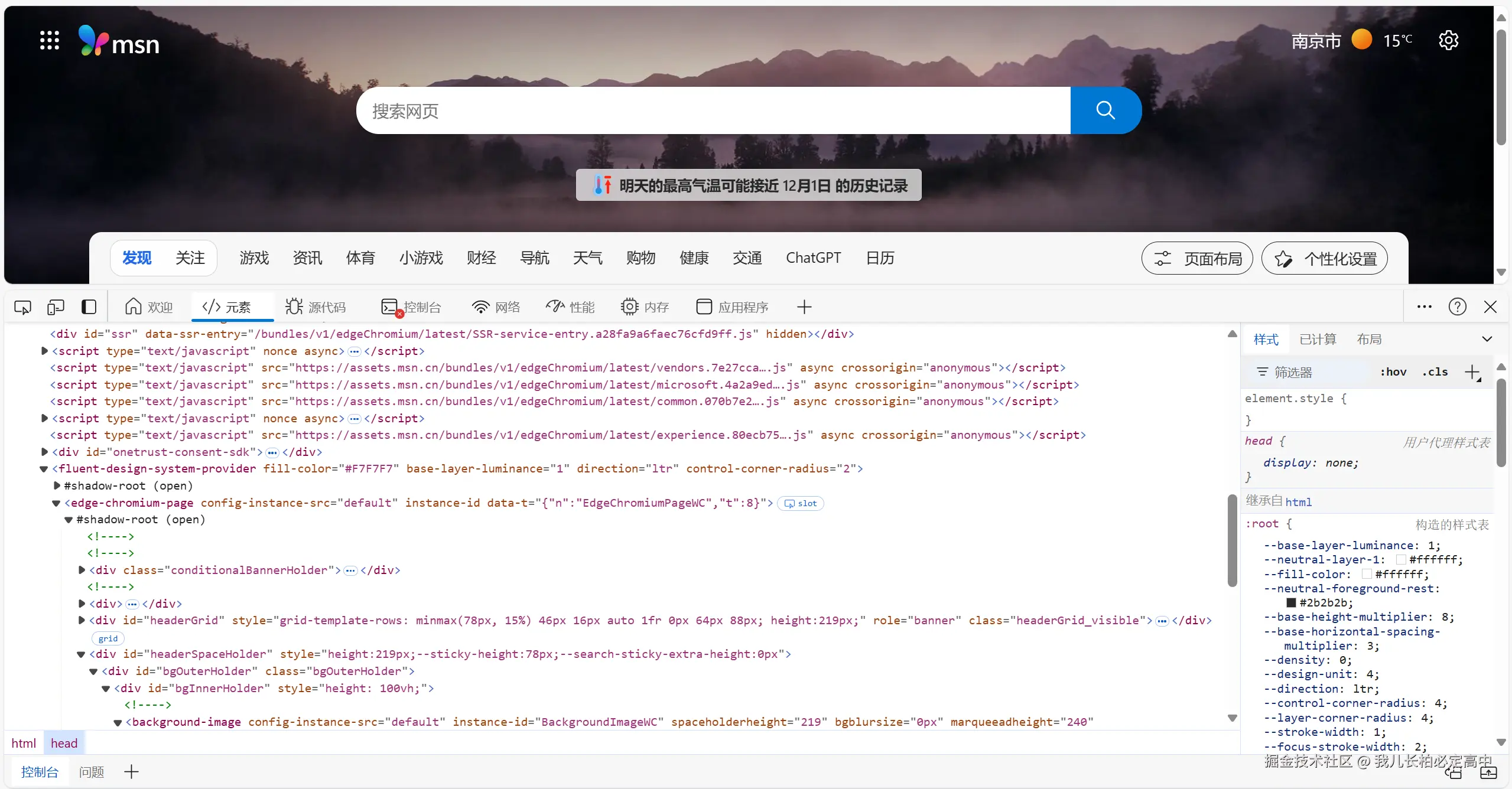Toggle the .cls class editor

[x=1435, y=372]
